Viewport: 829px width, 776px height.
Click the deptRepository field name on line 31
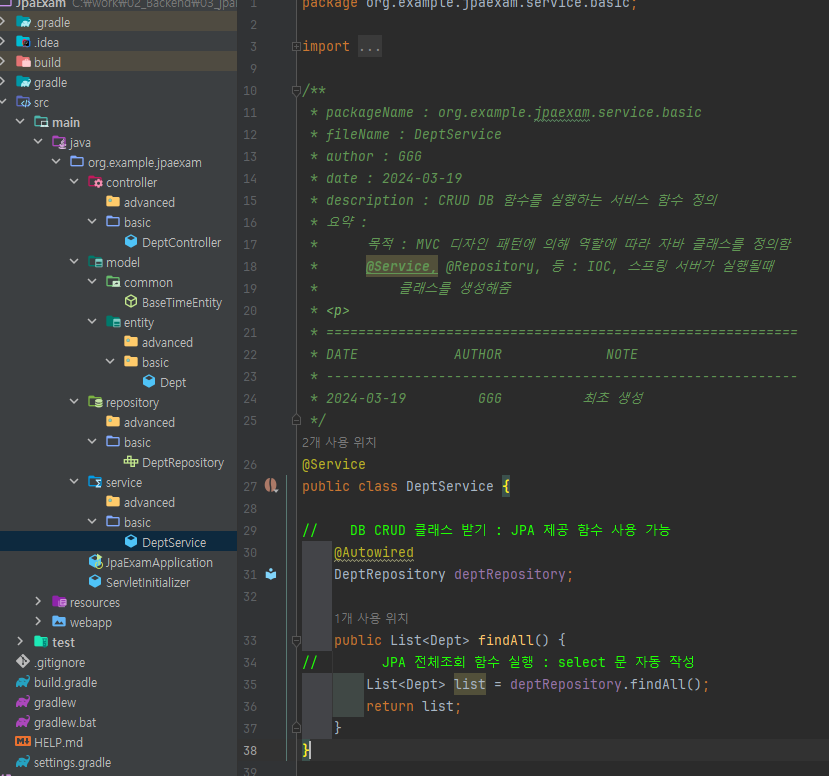510,575
